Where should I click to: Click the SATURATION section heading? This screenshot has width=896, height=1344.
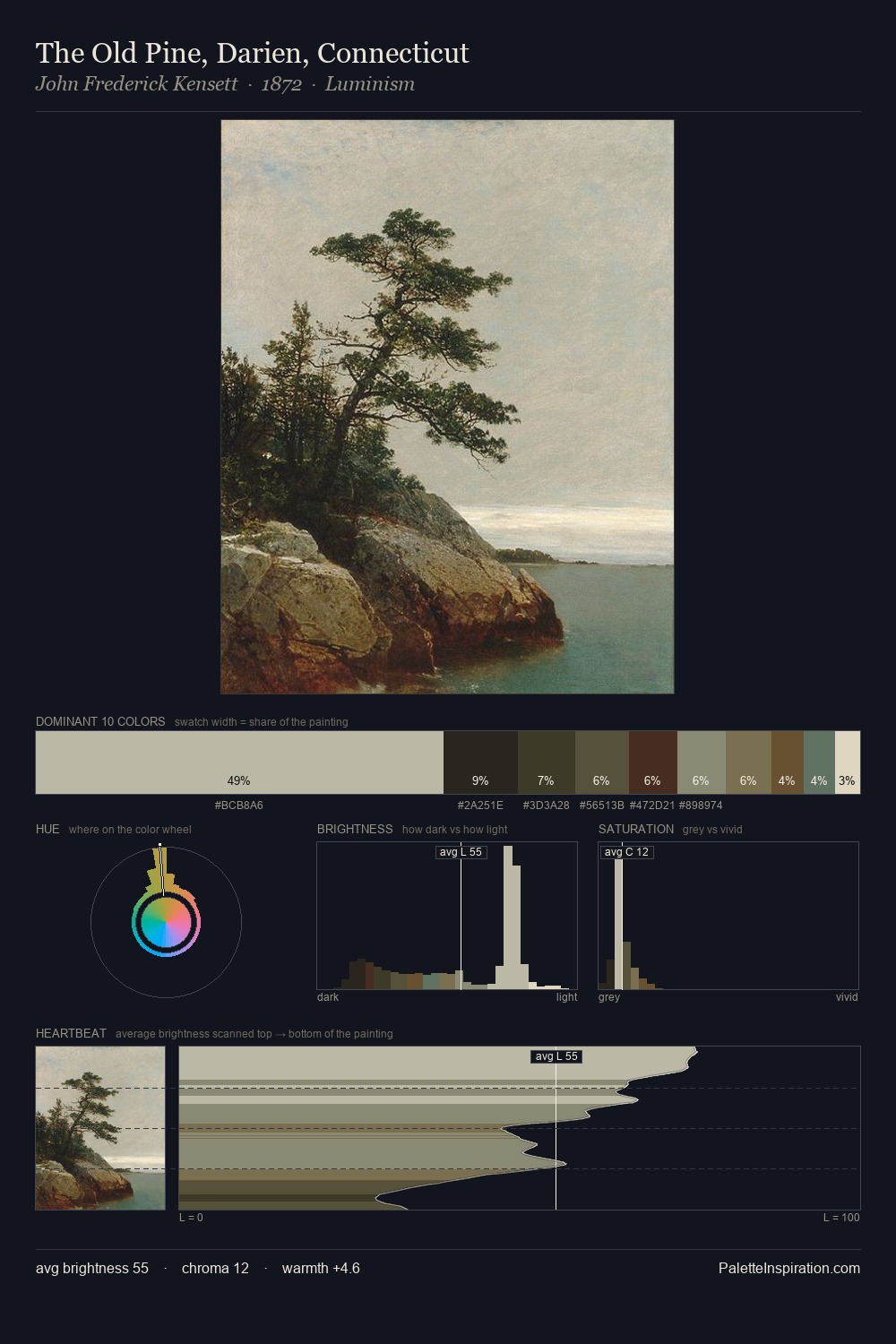[636, 829]
